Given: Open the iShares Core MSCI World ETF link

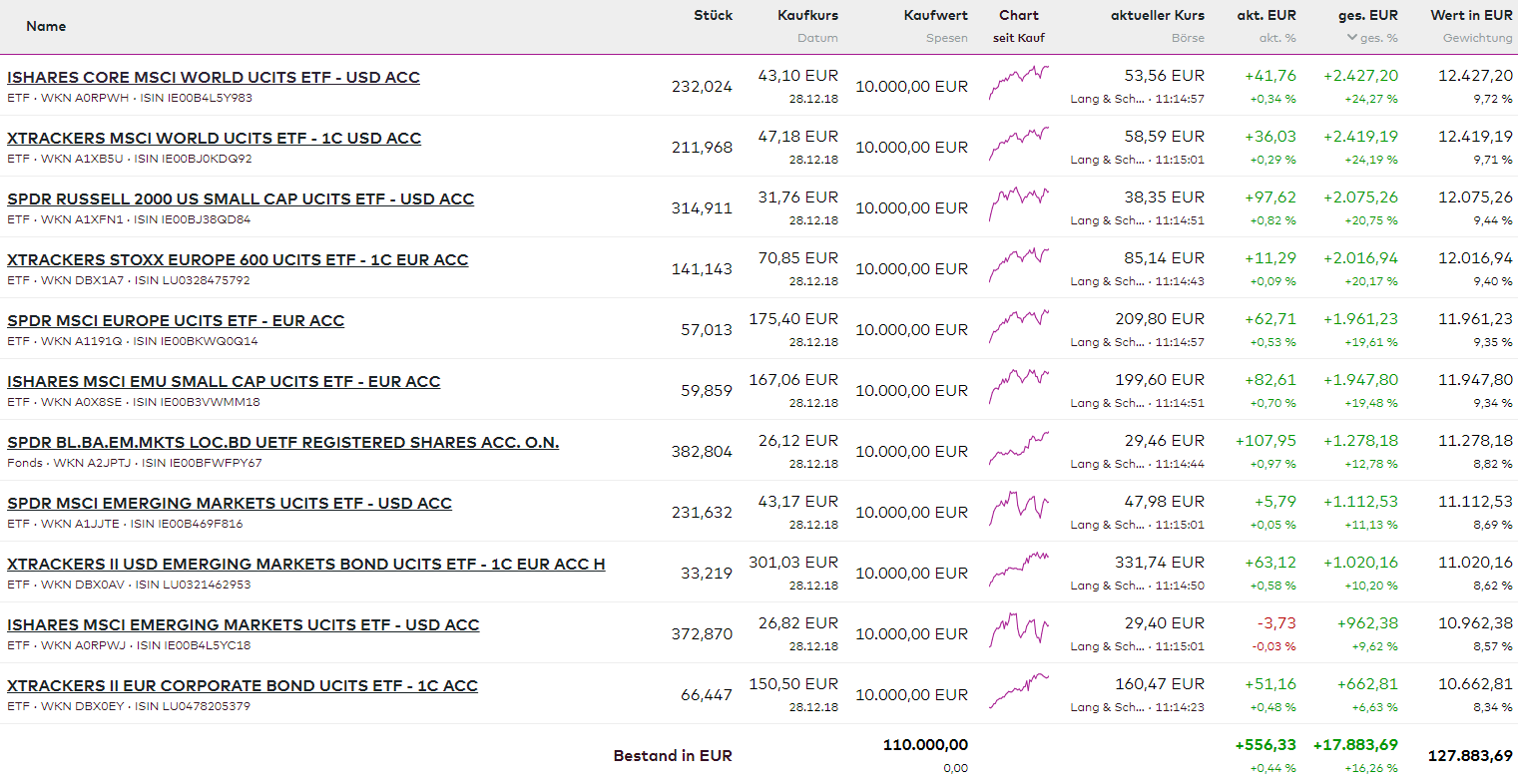Looking at the screenshot, I should click(213, 78).
